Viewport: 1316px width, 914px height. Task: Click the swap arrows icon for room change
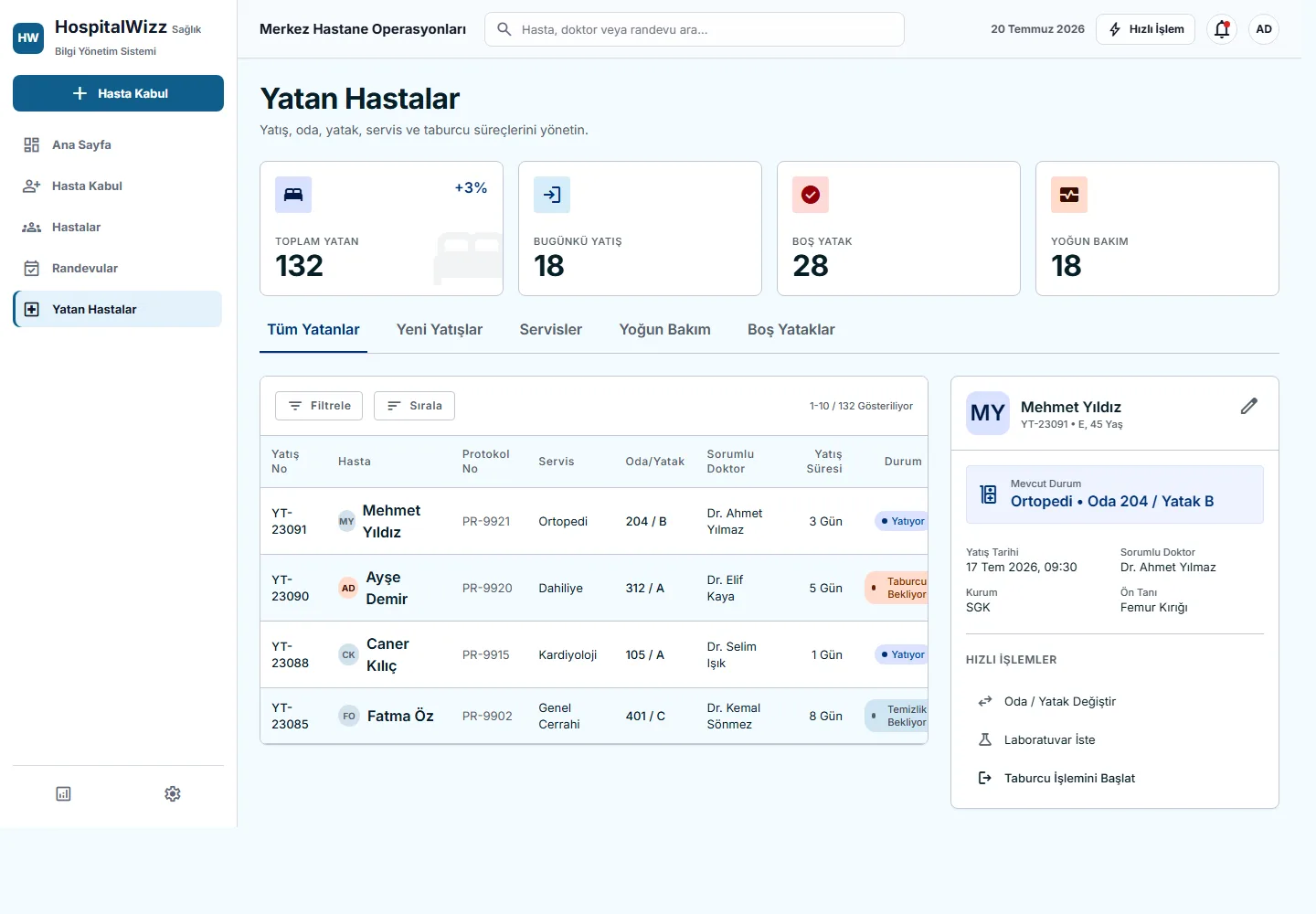pos(985,701)
